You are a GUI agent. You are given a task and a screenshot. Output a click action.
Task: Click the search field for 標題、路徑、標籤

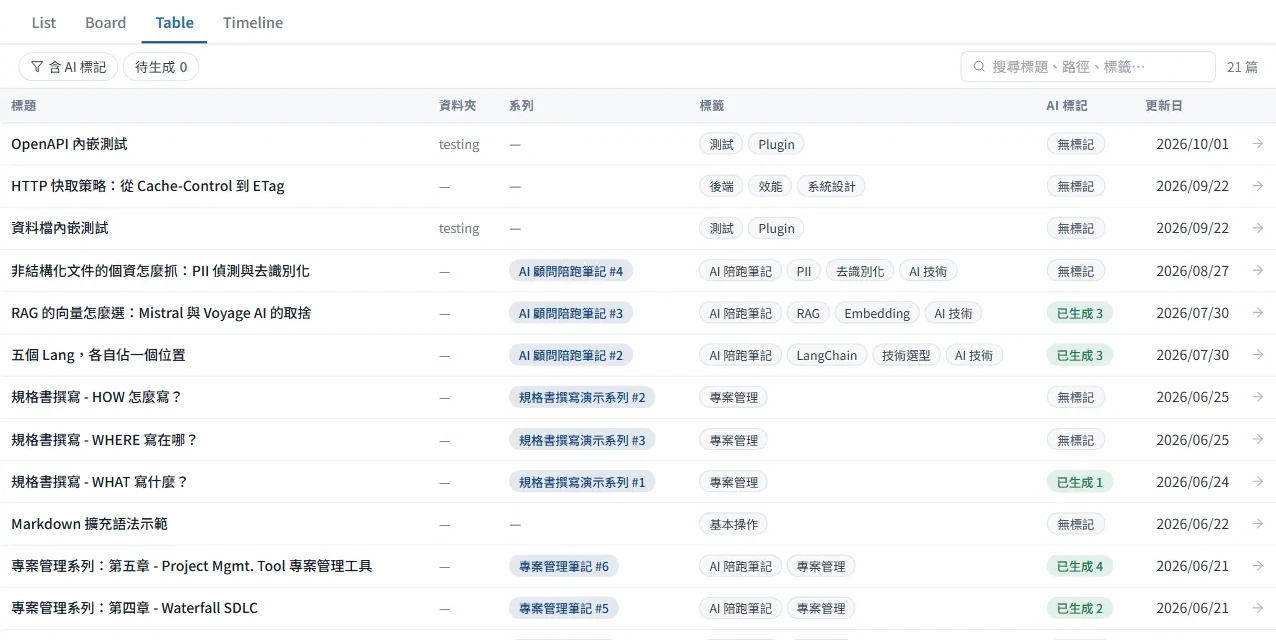pos(1088,67)
